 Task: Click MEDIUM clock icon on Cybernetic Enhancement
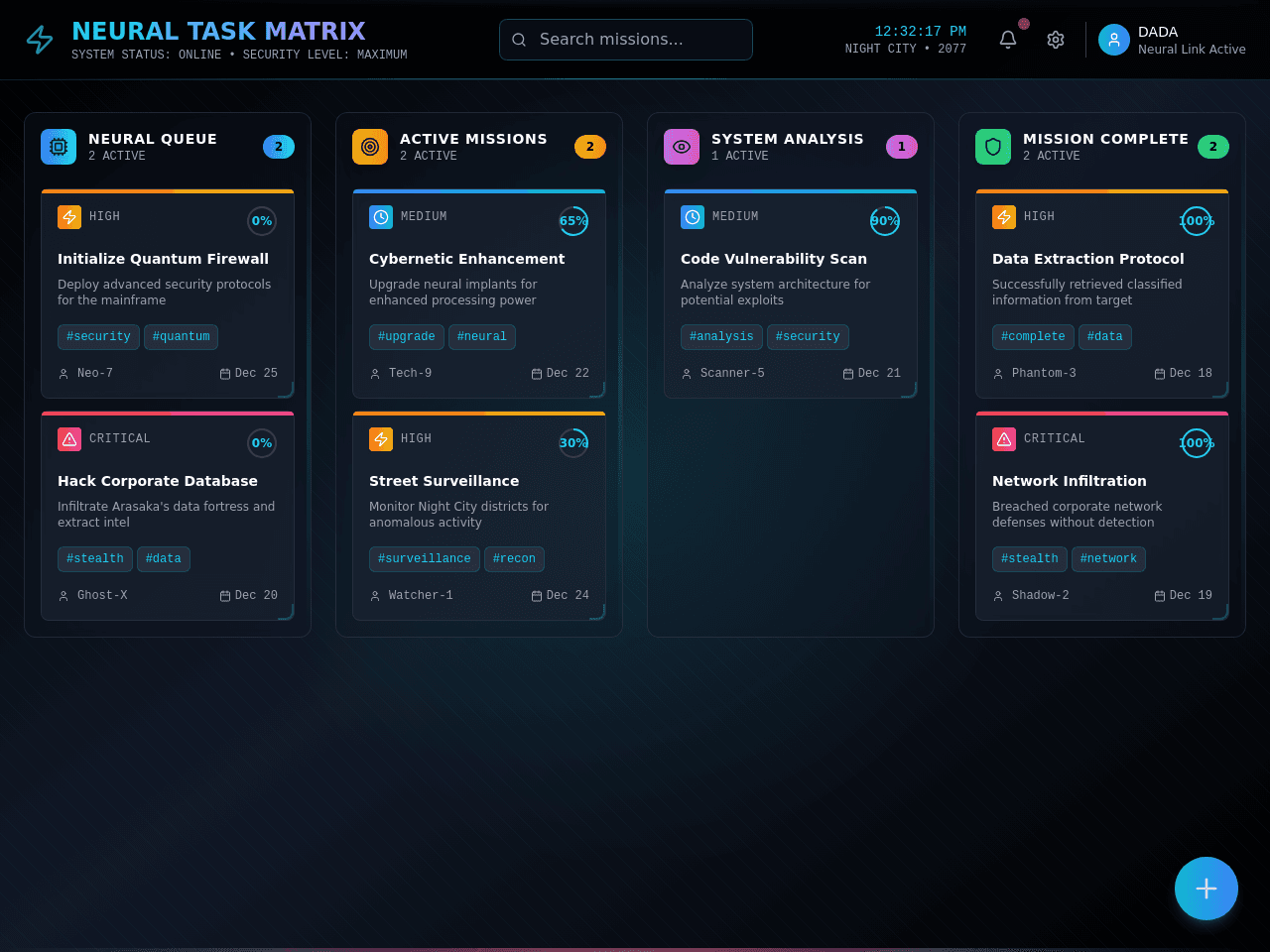pyautogui.click(x=381, y=217)
